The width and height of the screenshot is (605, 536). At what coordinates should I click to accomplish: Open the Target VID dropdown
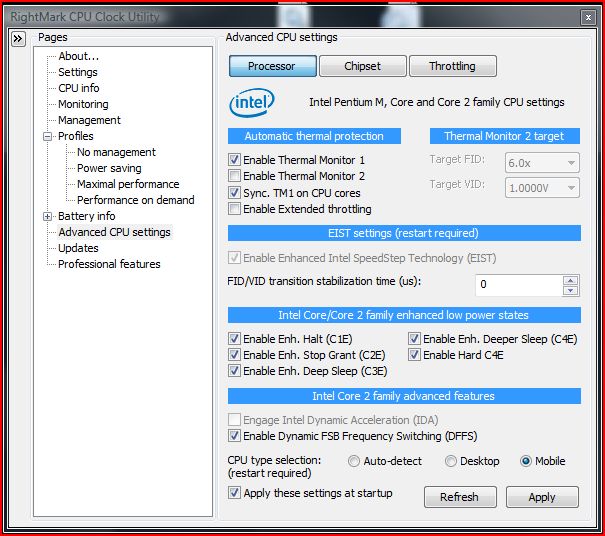(542, 188)
